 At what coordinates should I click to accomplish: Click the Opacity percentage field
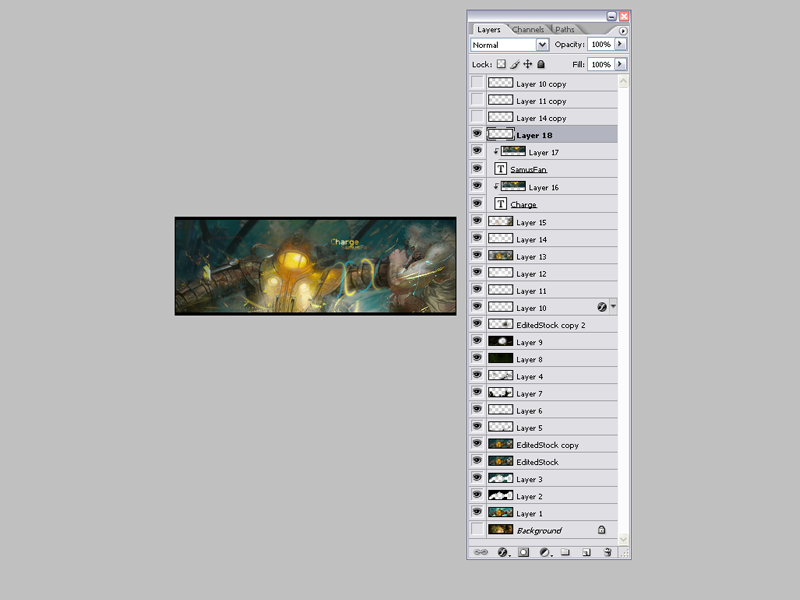point(601,44)
